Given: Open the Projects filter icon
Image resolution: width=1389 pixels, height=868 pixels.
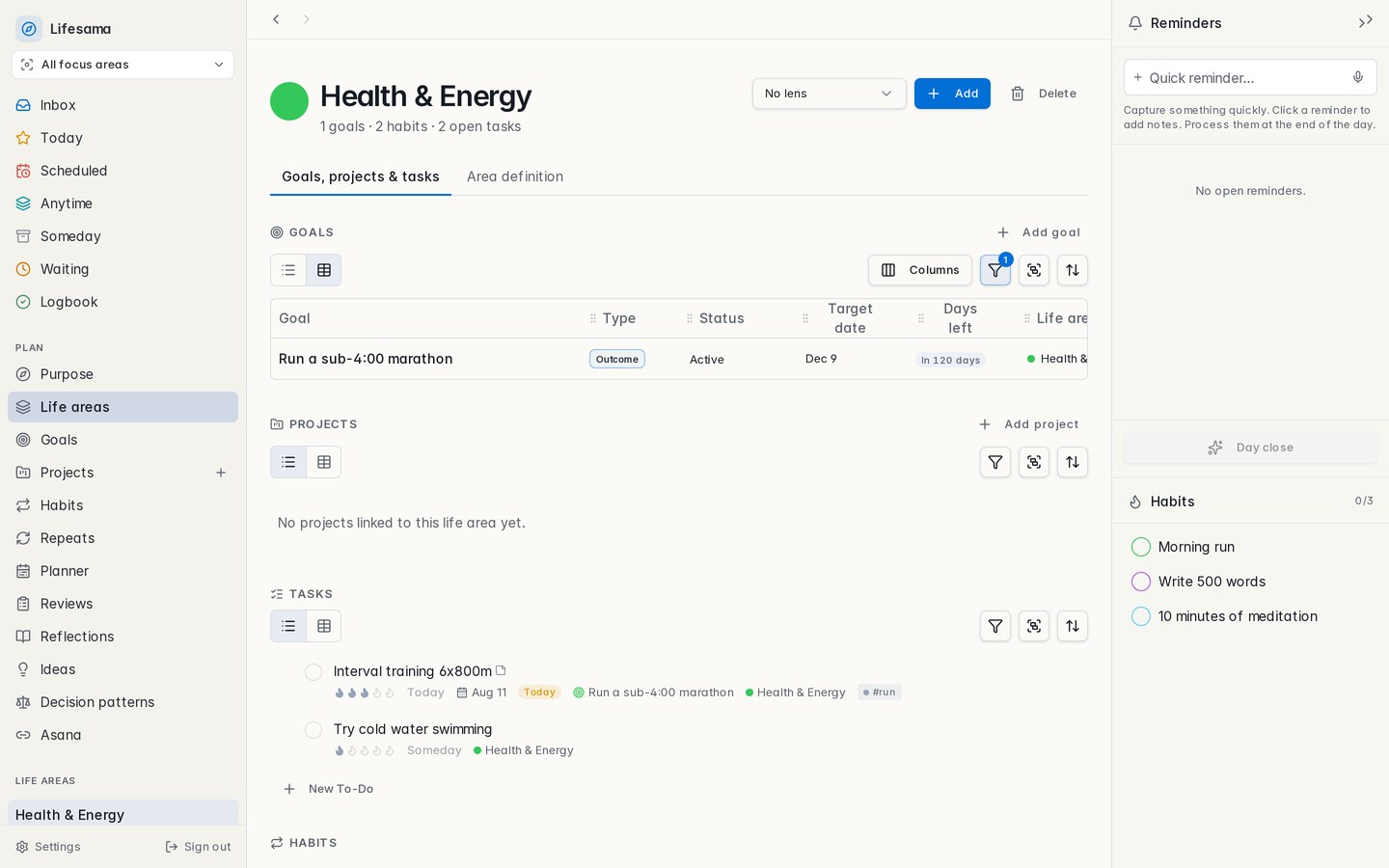Looking at the screenshot, I should tap(995, 462).
